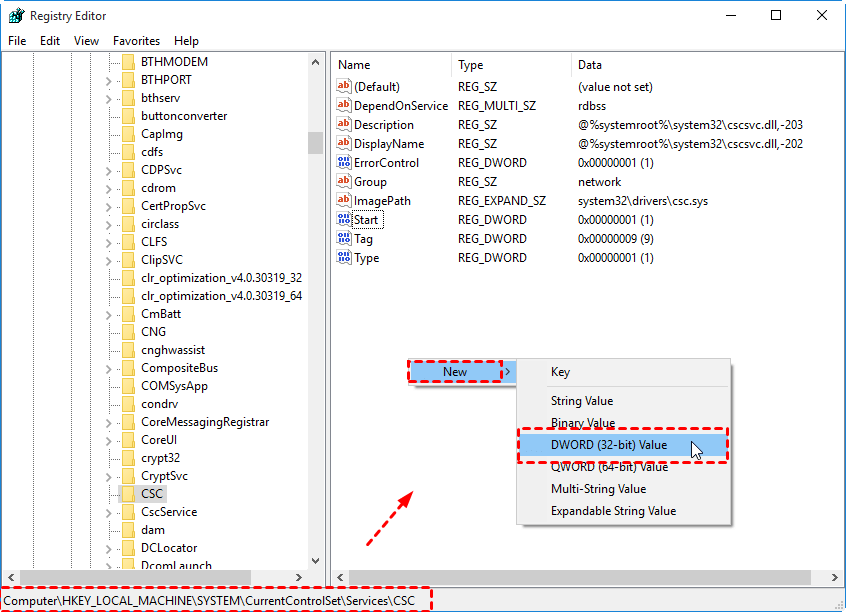Click the Group string value icon
Image resolution: width=846 pixels, height=612 pixels.
click(344, 181)
